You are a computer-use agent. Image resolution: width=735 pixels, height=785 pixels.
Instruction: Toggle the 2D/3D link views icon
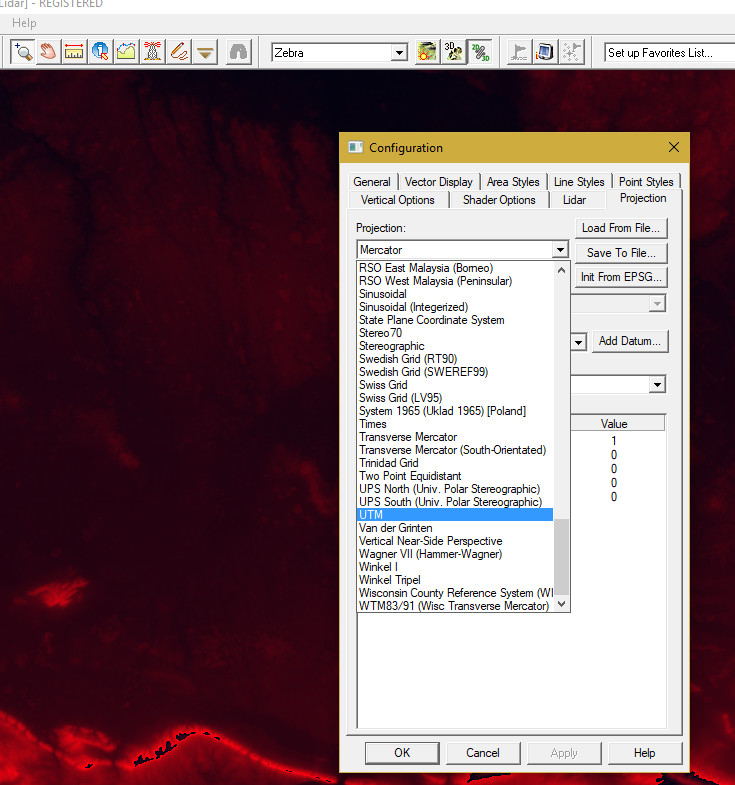click(x=480, y=52)
